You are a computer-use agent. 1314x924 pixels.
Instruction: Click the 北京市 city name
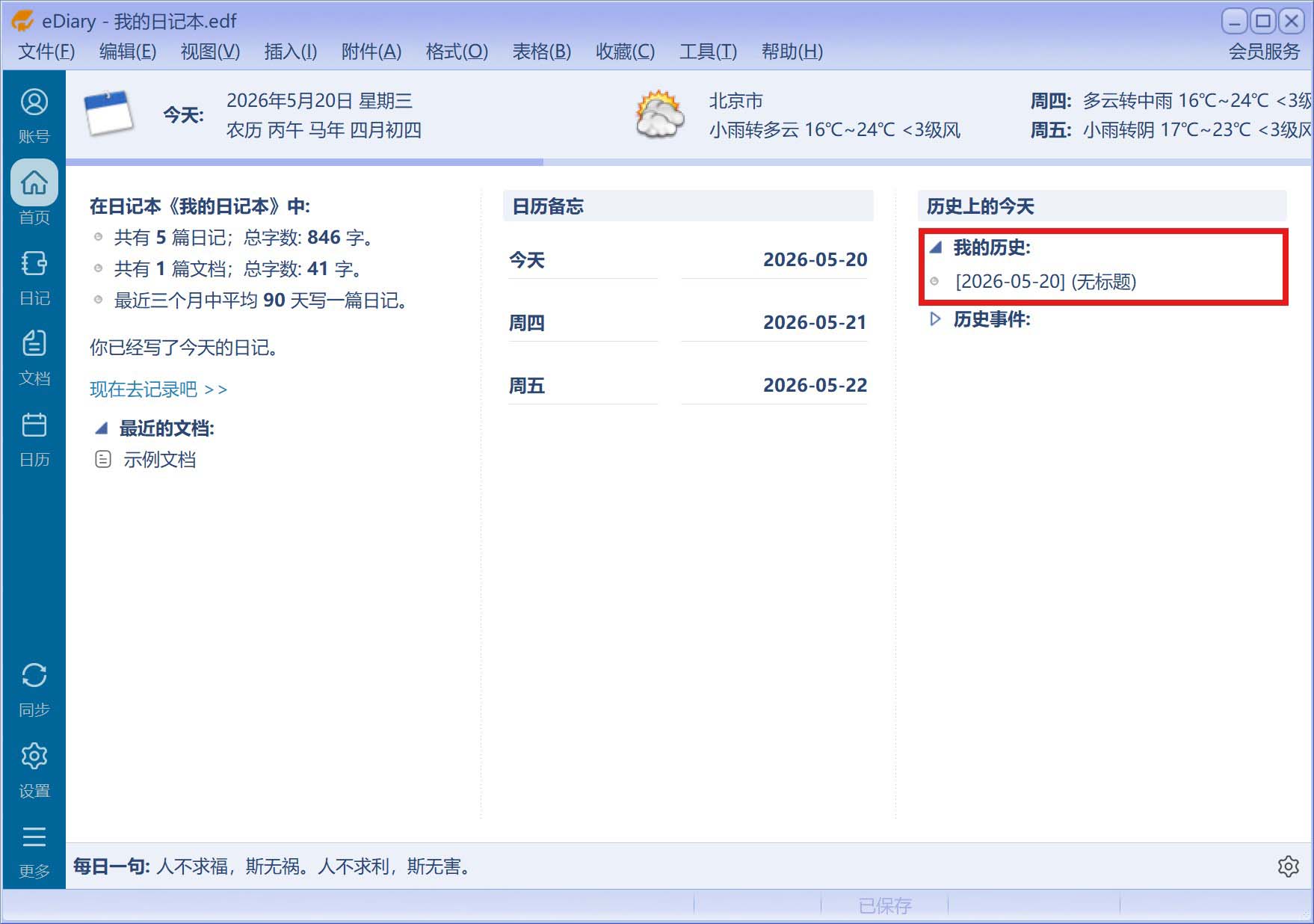(x=736, y=101)
